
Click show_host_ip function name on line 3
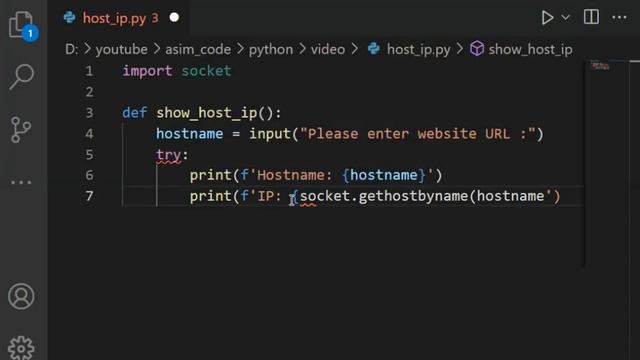point(207,113)
